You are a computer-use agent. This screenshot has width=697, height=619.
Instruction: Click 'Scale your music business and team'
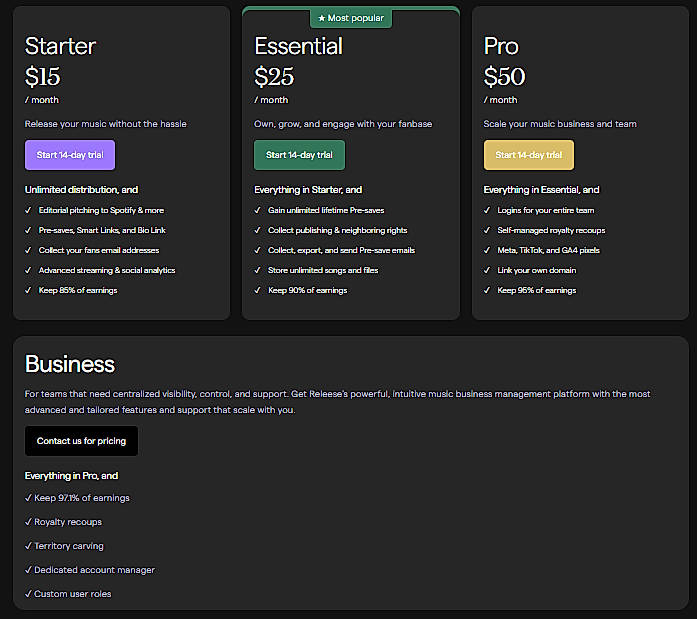(560, 124)
